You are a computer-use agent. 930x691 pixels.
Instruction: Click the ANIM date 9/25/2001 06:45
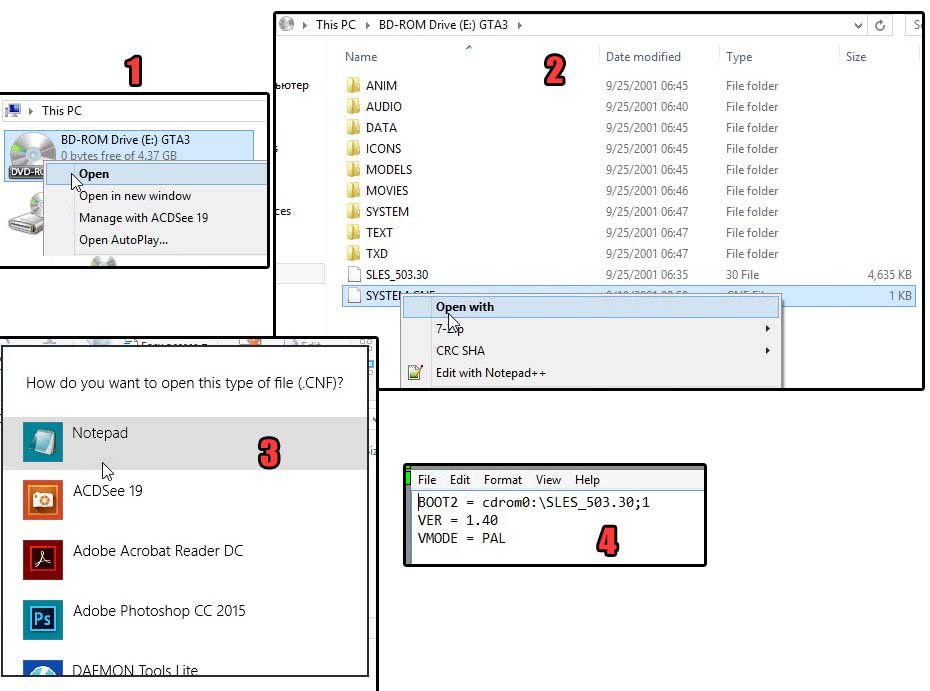click(x=646, y=85)
